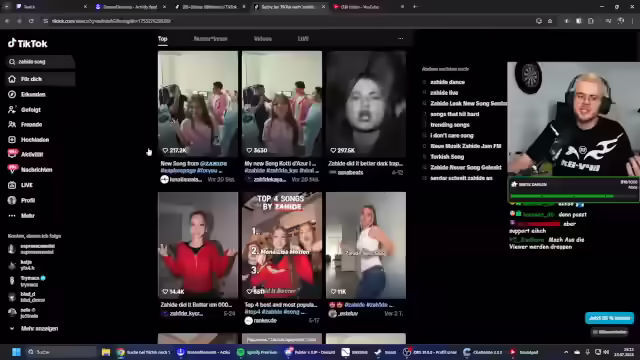Click the streamer webcam overlay
640x360 pixels.
[x=573, y=119]
